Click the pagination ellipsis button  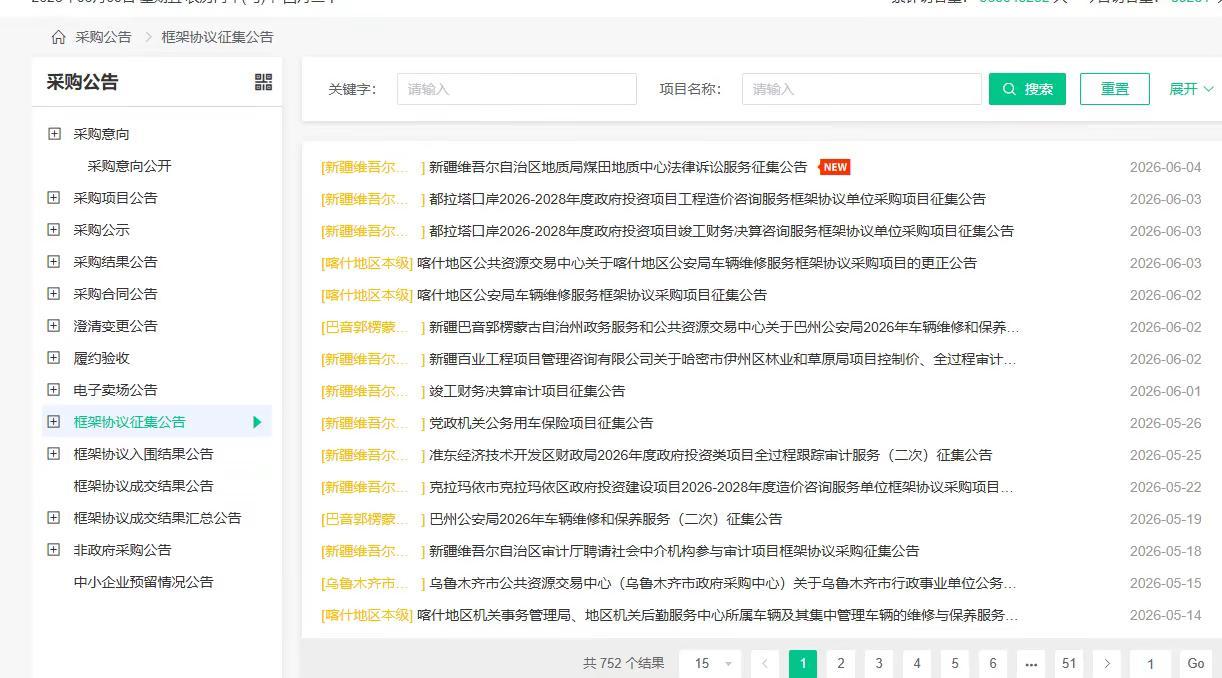(x=1031, y=663)
